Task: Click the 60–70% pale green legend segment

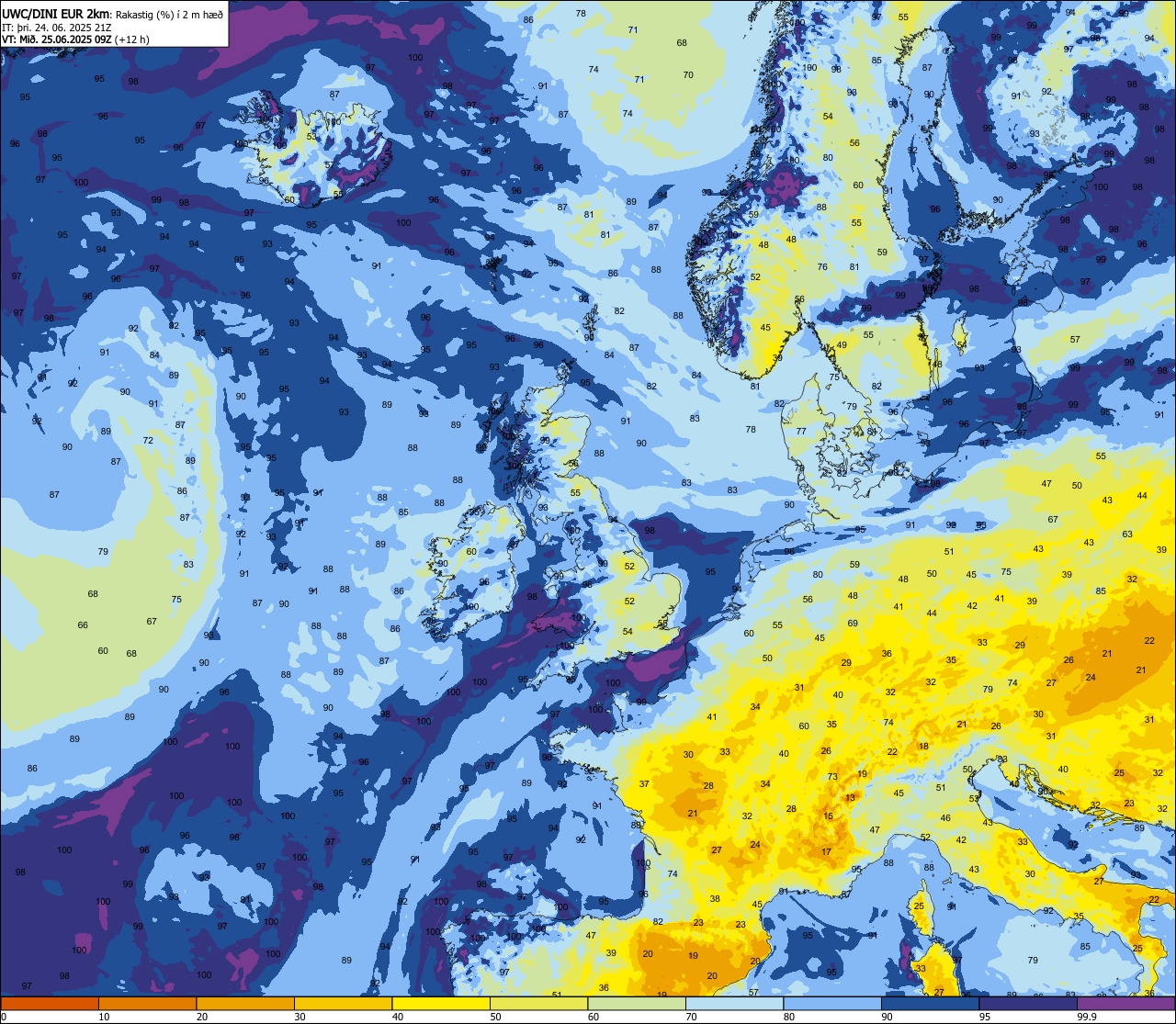Action: 637,1004
